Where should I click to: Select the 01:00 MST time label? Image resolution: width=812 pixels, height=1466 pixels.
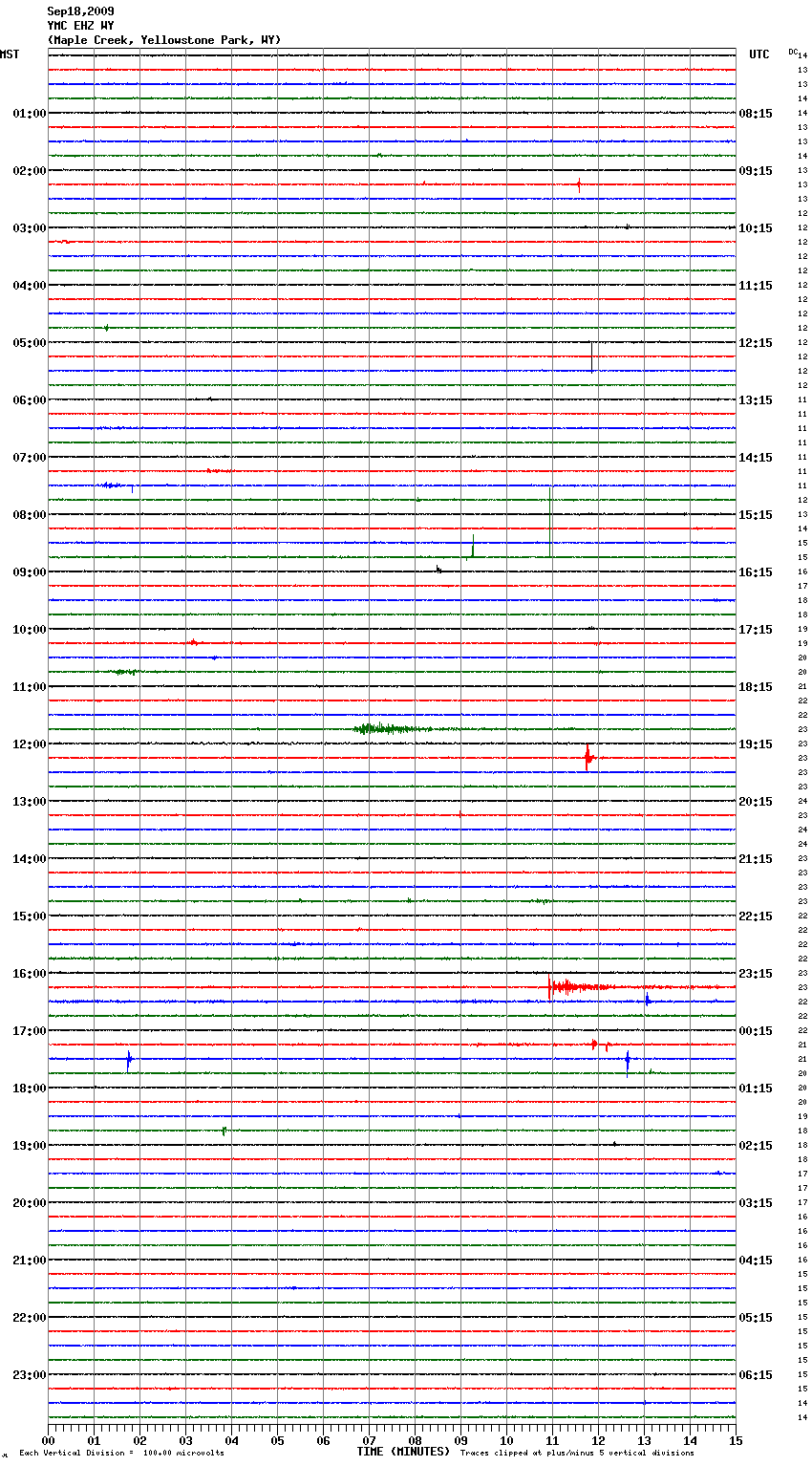point(30,114)
